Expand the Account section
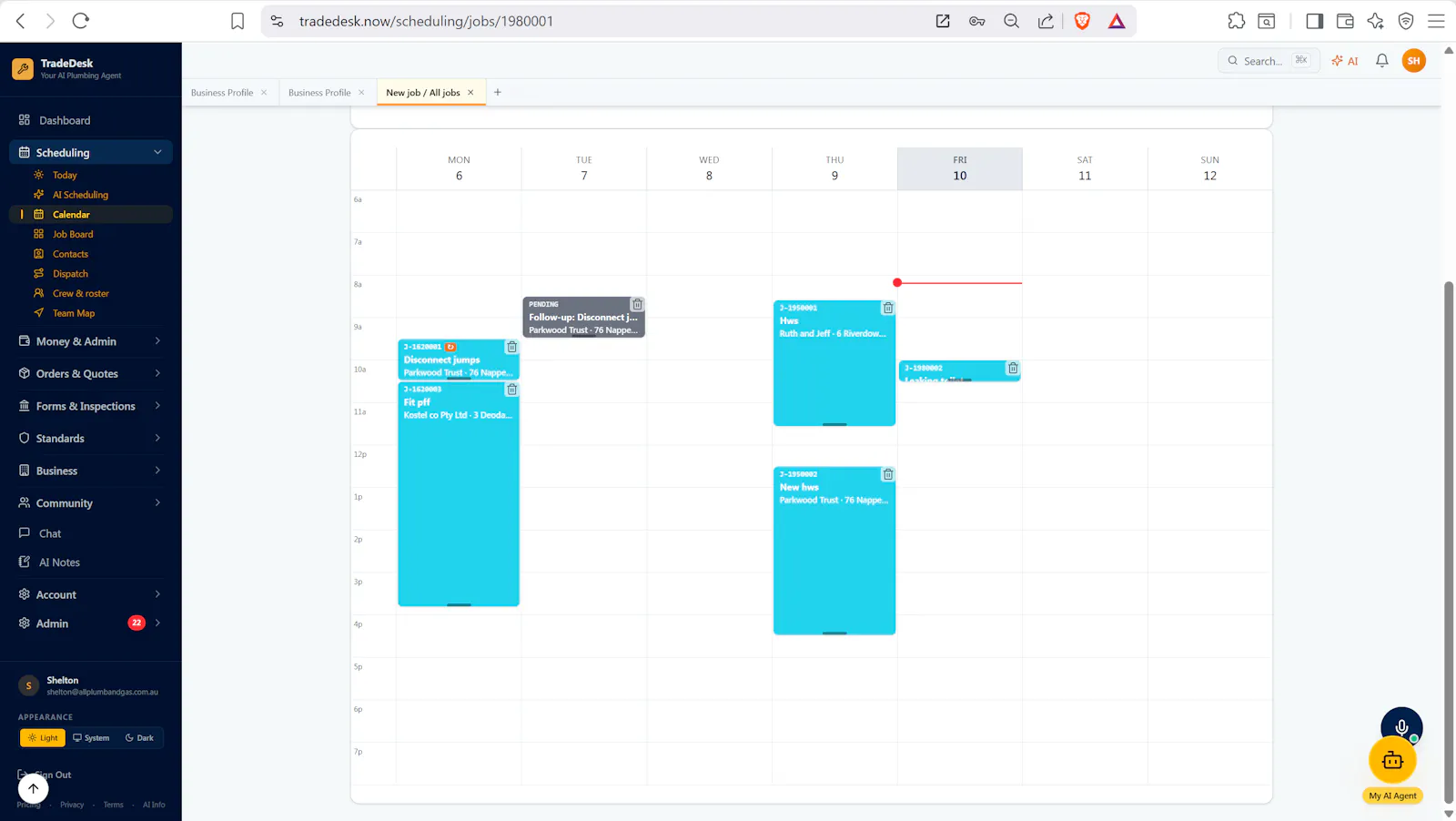The image size is (1456, 821). (91, 594)
